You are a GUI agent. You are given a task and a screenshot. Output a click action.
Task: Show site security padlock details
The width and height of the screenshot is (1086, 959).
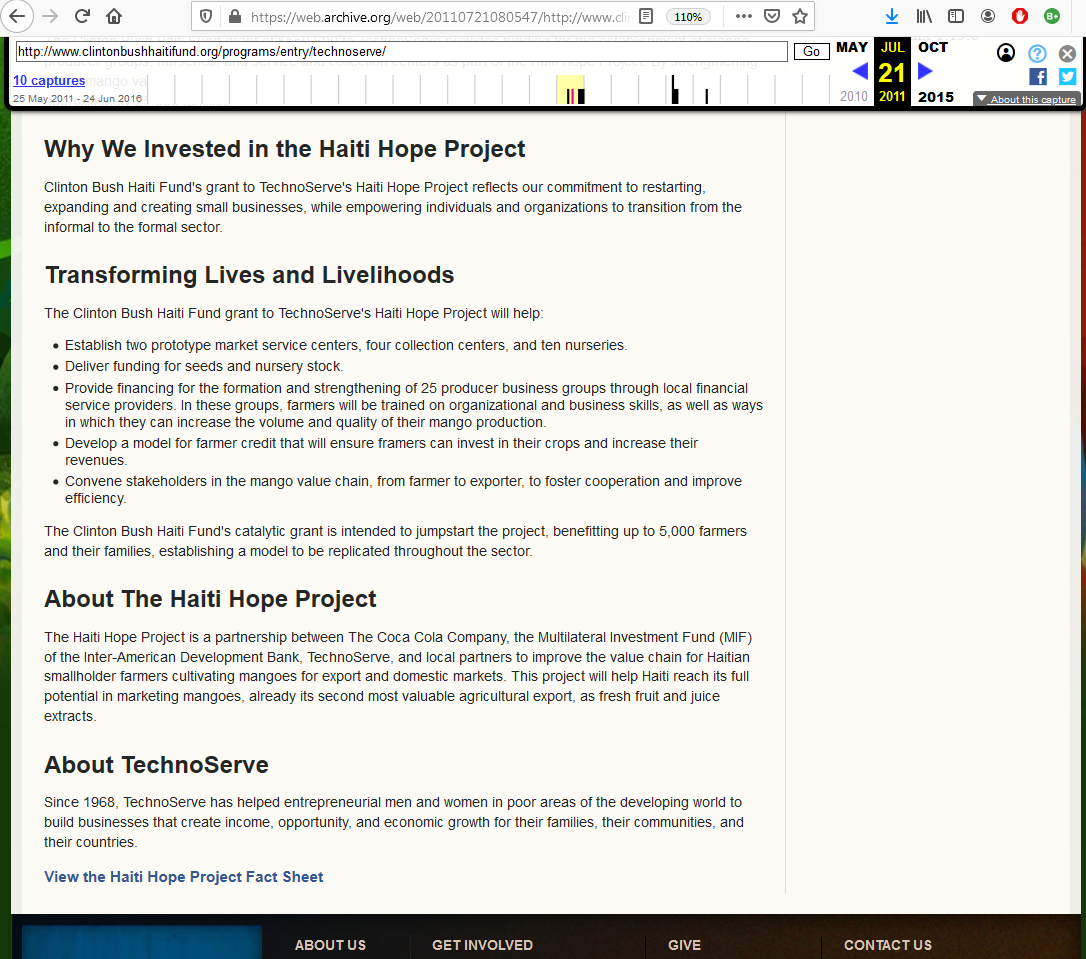click(235, 17)
